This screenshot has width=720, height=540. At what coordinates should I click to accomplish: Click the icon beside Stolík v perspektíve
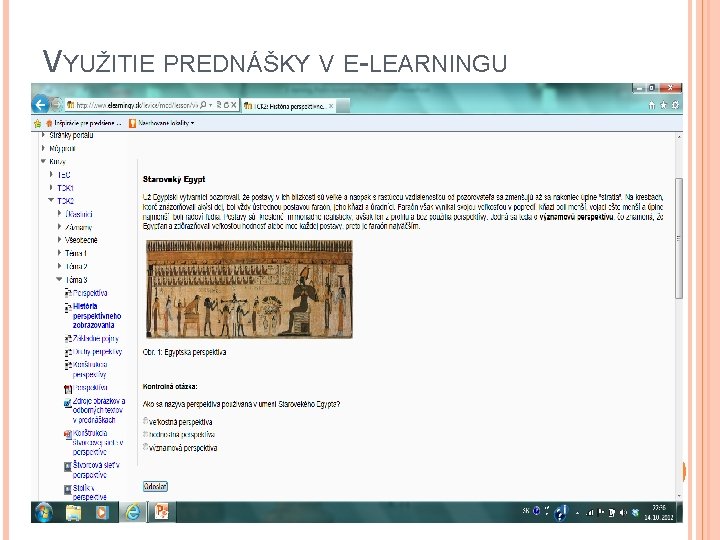(x=68, y=489)
